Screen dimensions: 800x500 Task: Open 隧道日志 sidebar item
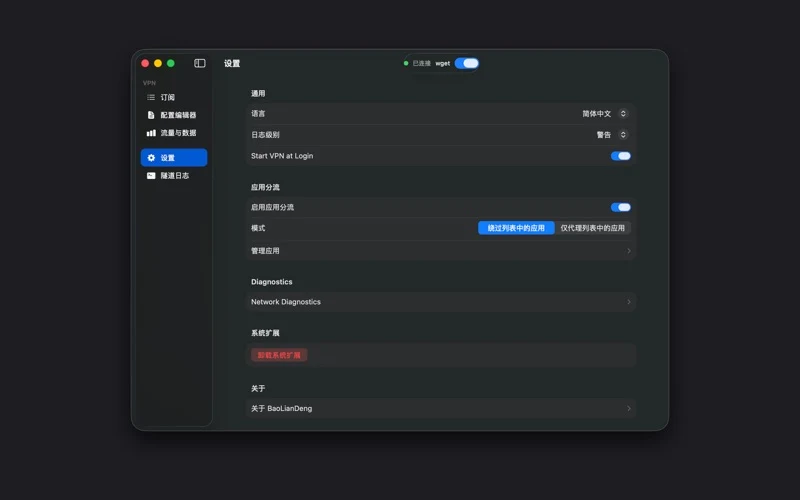coord(174,176)
